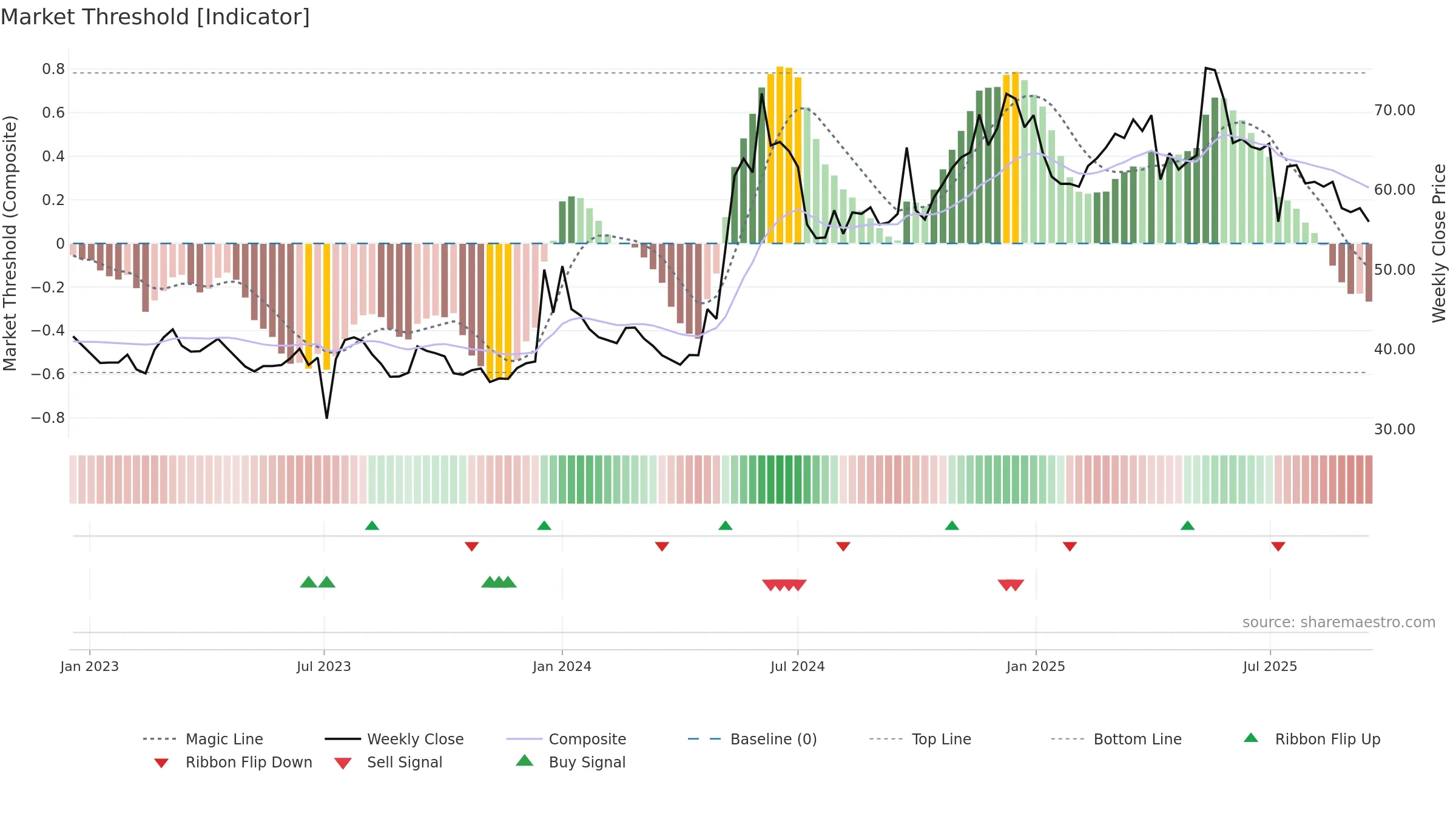Image resolution: width=1456 pixels, height=819 pixels.
Task: Click the ribbon flip up marker around May 2024
Action: point(725,525)
